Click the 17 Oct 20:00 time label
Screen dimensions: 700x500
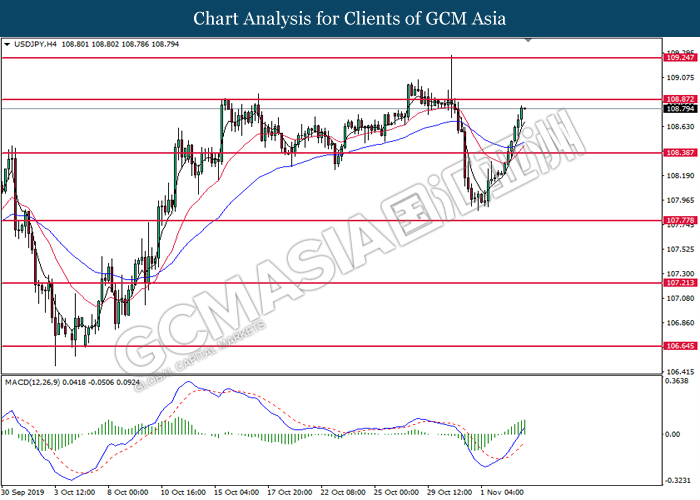(290, 492)
